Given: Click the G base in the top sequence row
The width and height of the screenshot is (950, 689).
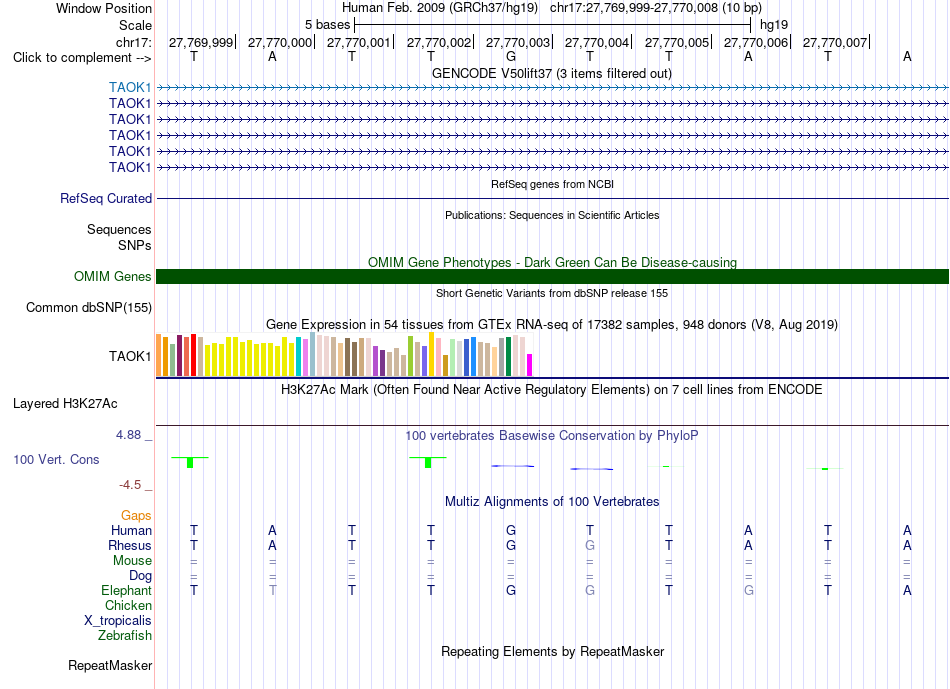Looking at the screenshot, I should pos(511,56).
